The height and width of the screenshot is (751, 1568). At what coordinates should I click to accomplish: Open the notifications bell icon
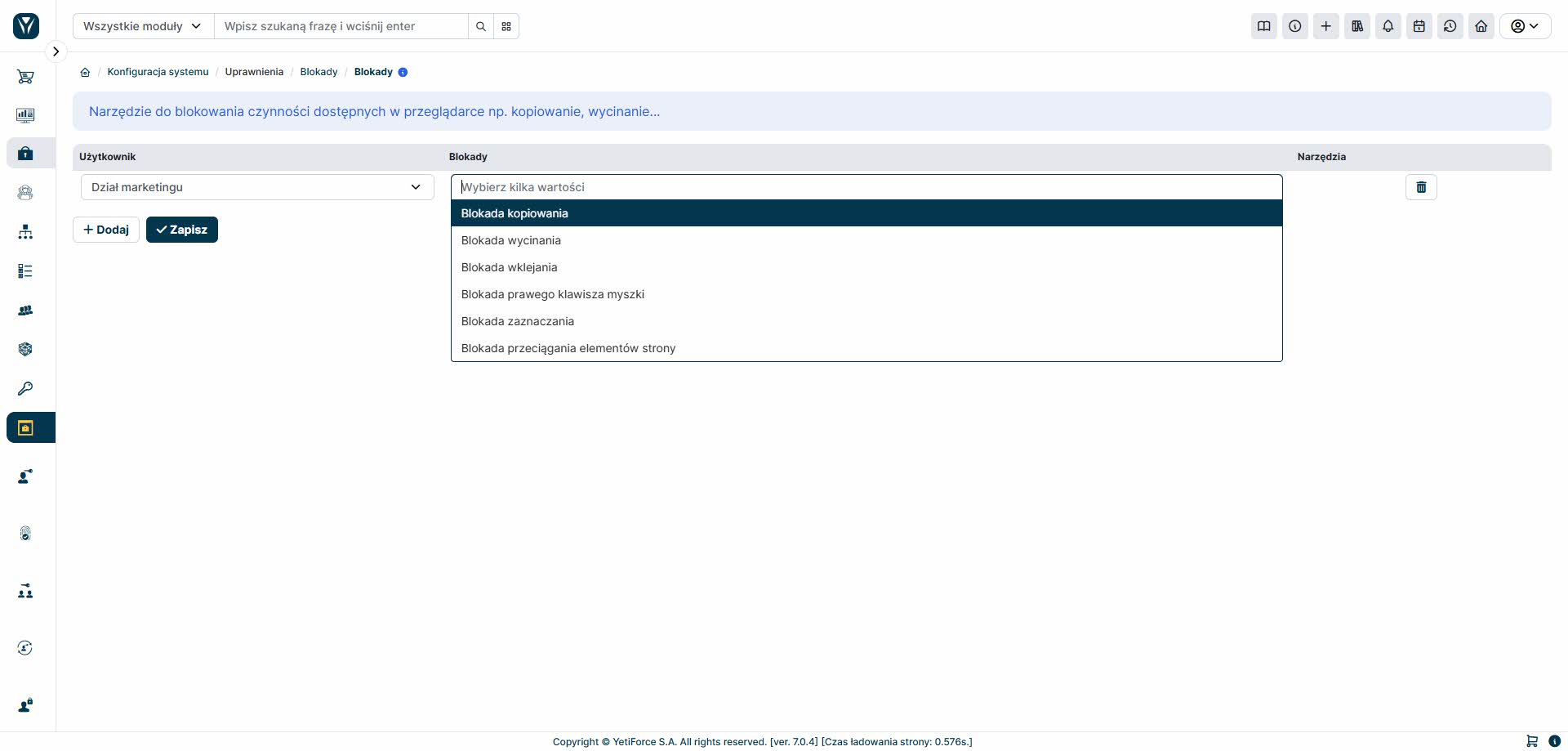click(x=1388, y=26)
